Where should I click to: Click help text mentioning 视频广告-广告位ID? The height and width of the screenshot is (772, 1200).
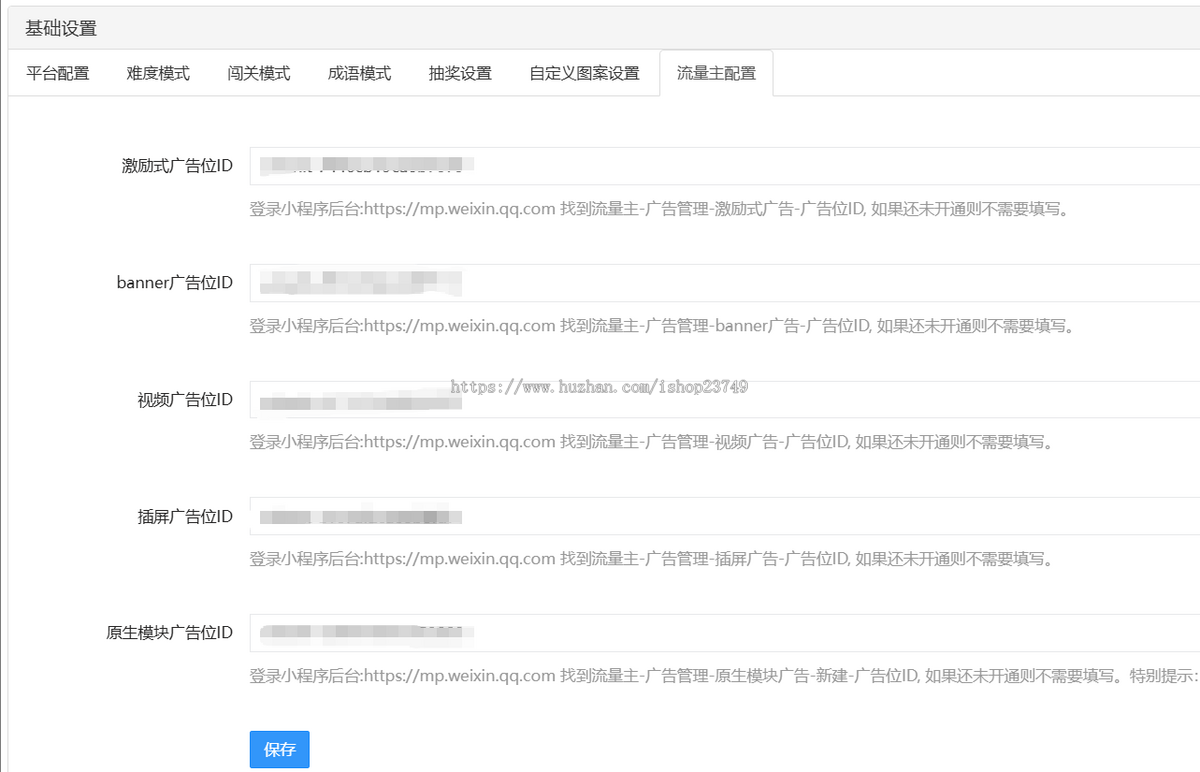point(651,442)
